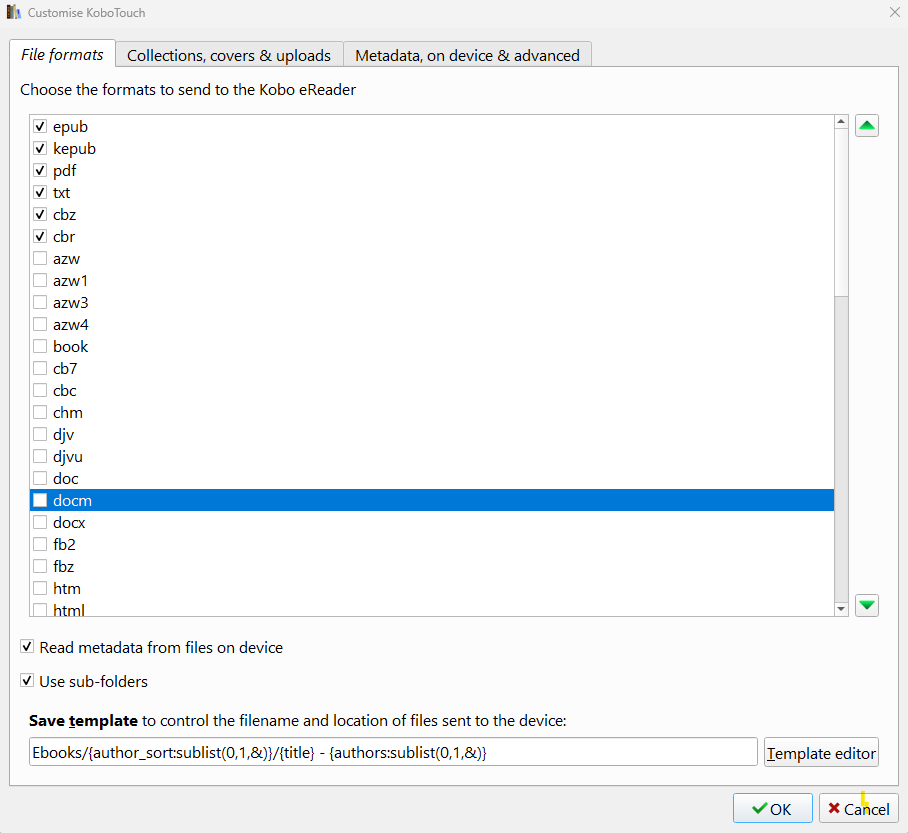Uncheck the kepub format checkbox

pos(40,148)
